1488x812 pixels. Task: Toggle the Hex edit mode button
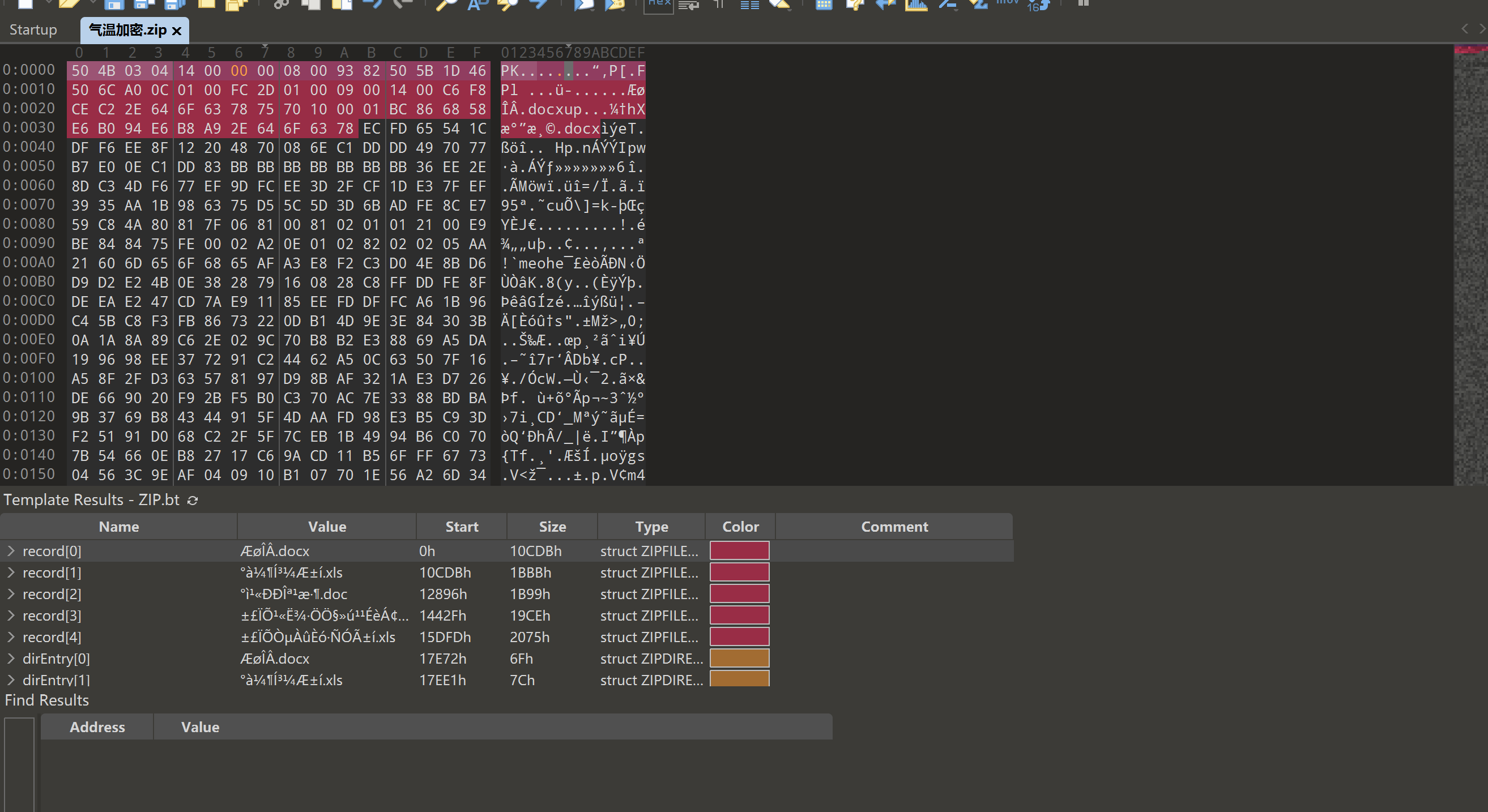659,5
